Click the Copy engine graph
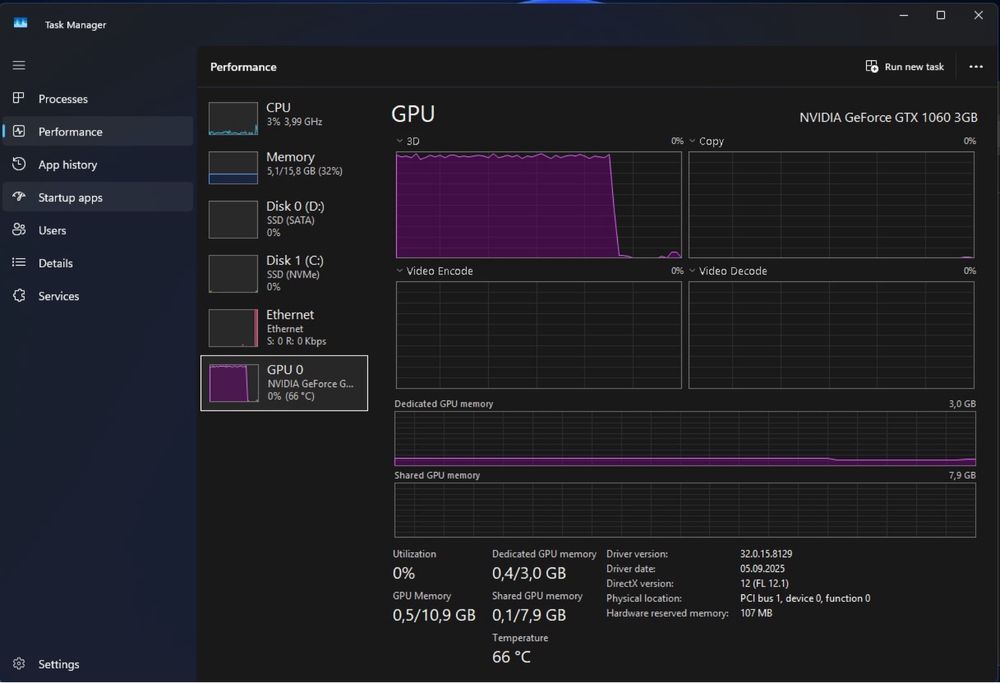 (x=831, y=205)
